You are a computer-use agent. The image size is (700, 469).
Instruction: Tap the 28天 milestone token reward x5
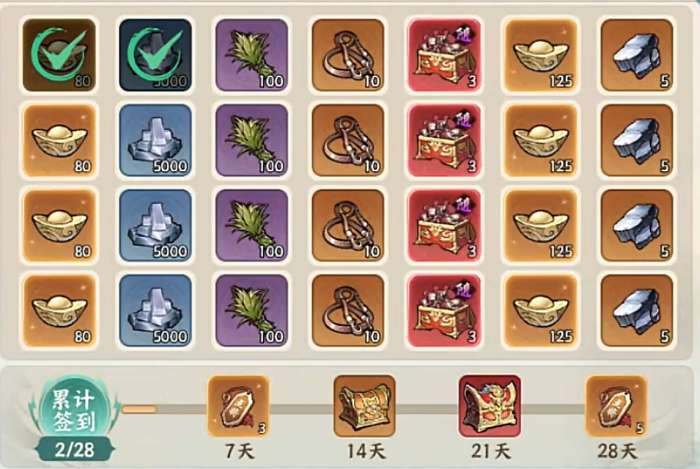616,406
